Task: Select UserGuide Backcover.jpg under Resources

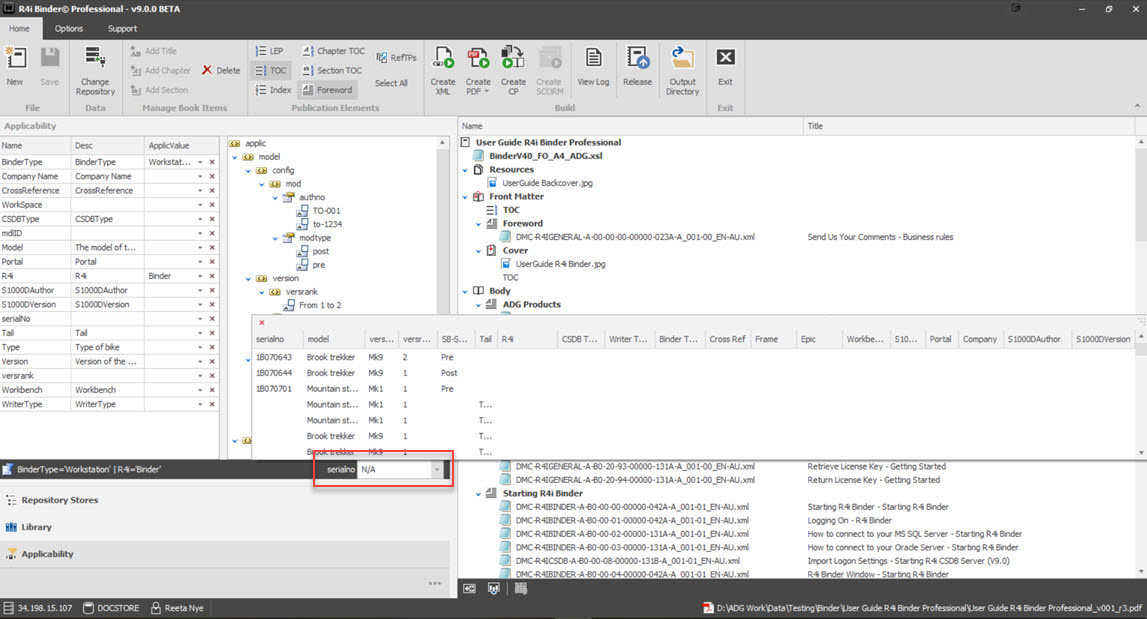Action: tap(547, 183)
